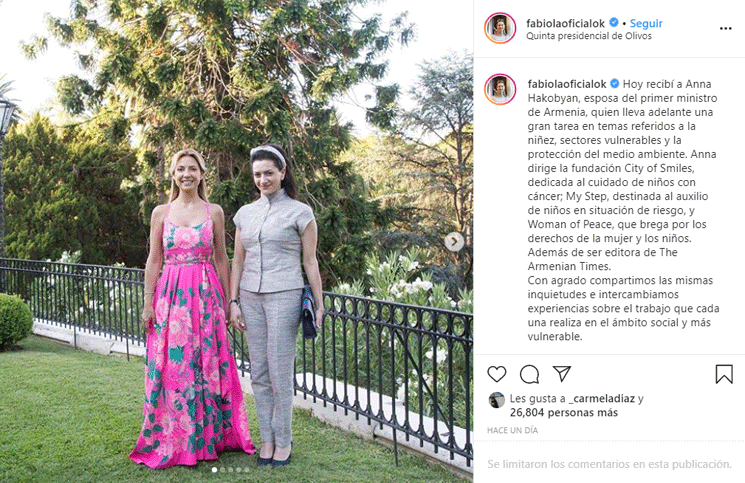Select the first carousel dot indicator

pos(214,470)
